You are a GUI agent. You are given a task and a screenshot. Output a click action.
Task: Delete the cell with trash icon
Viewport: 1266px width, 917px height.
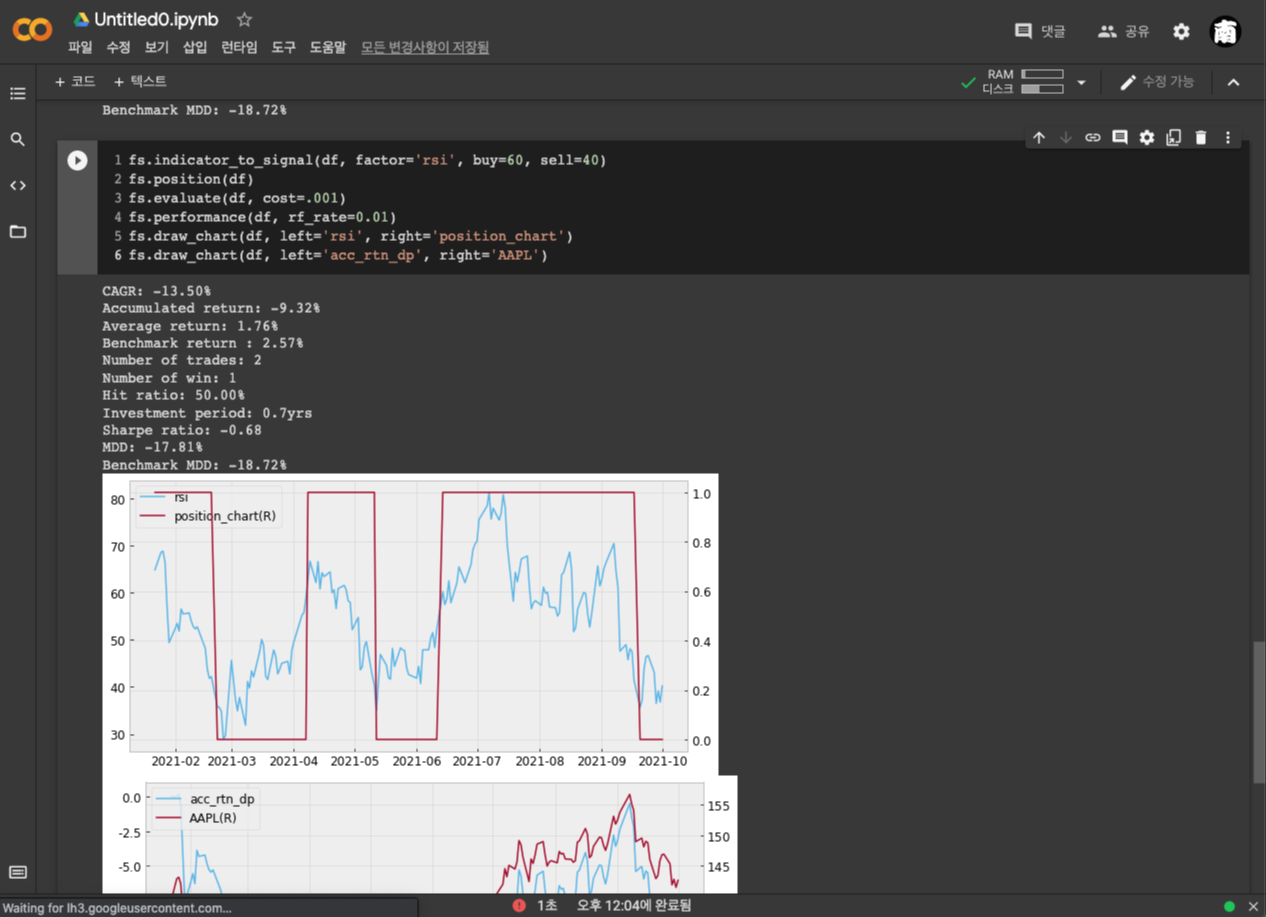(x=1201, y=137)
